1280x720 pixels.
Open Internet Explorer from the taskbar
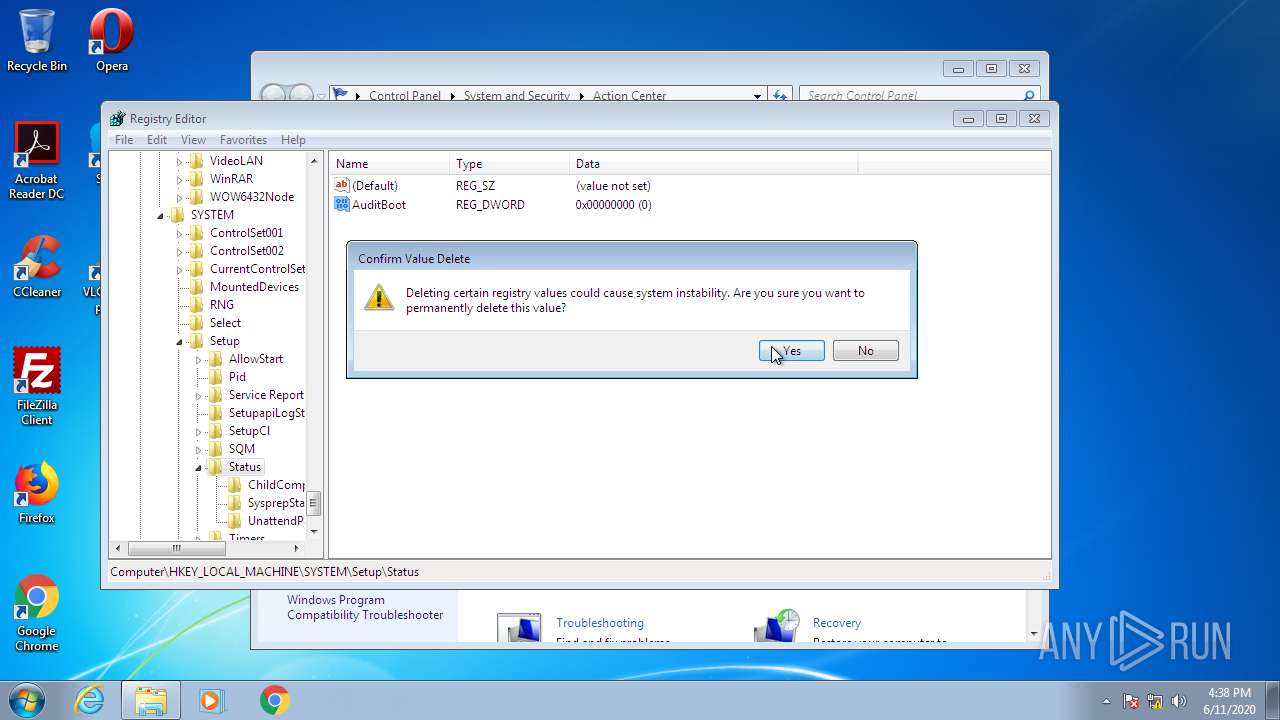click(90, 700)
